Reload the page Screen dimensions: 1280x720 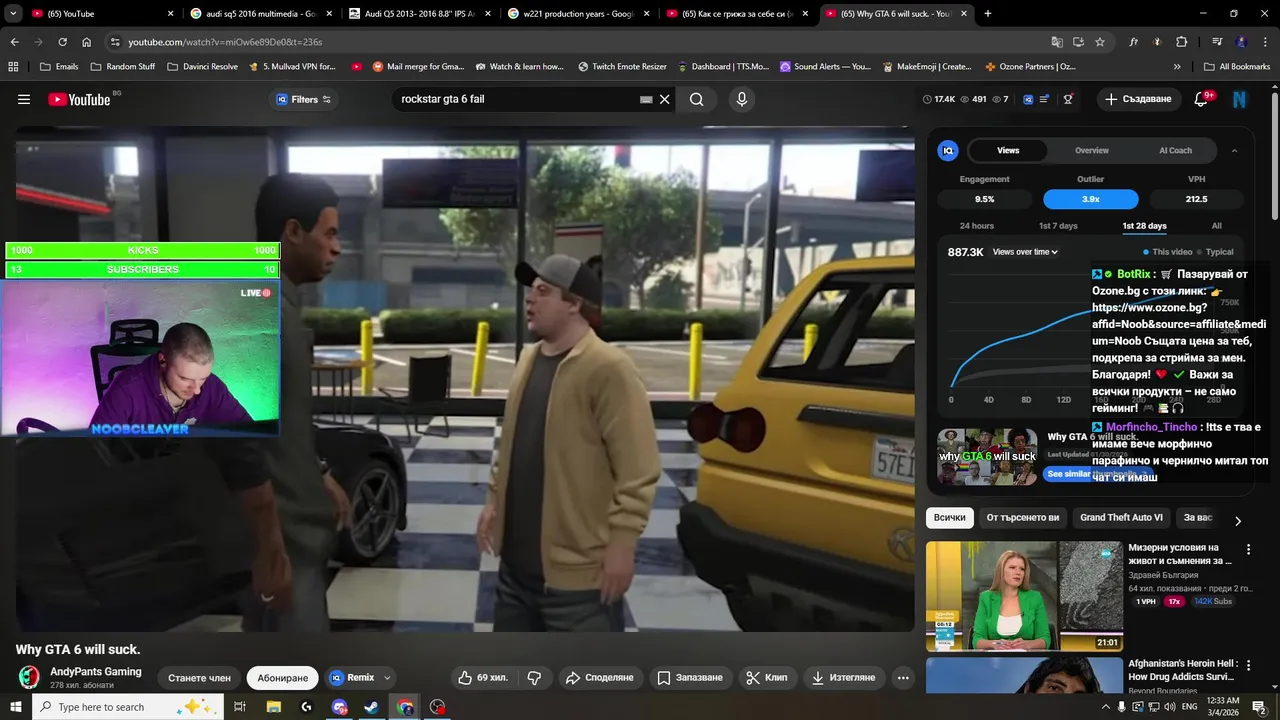pyautogui.click(x=62, y=42)
